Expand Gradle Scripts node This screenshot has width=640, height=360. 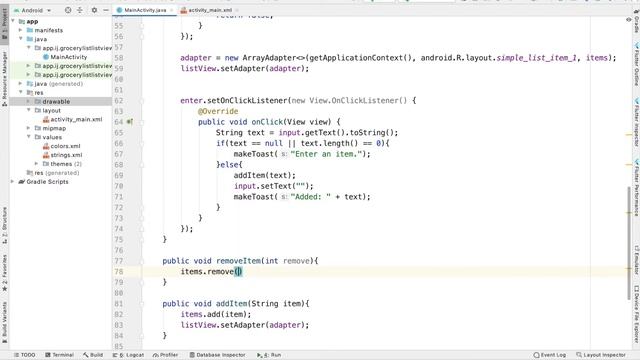coord(13,182)
